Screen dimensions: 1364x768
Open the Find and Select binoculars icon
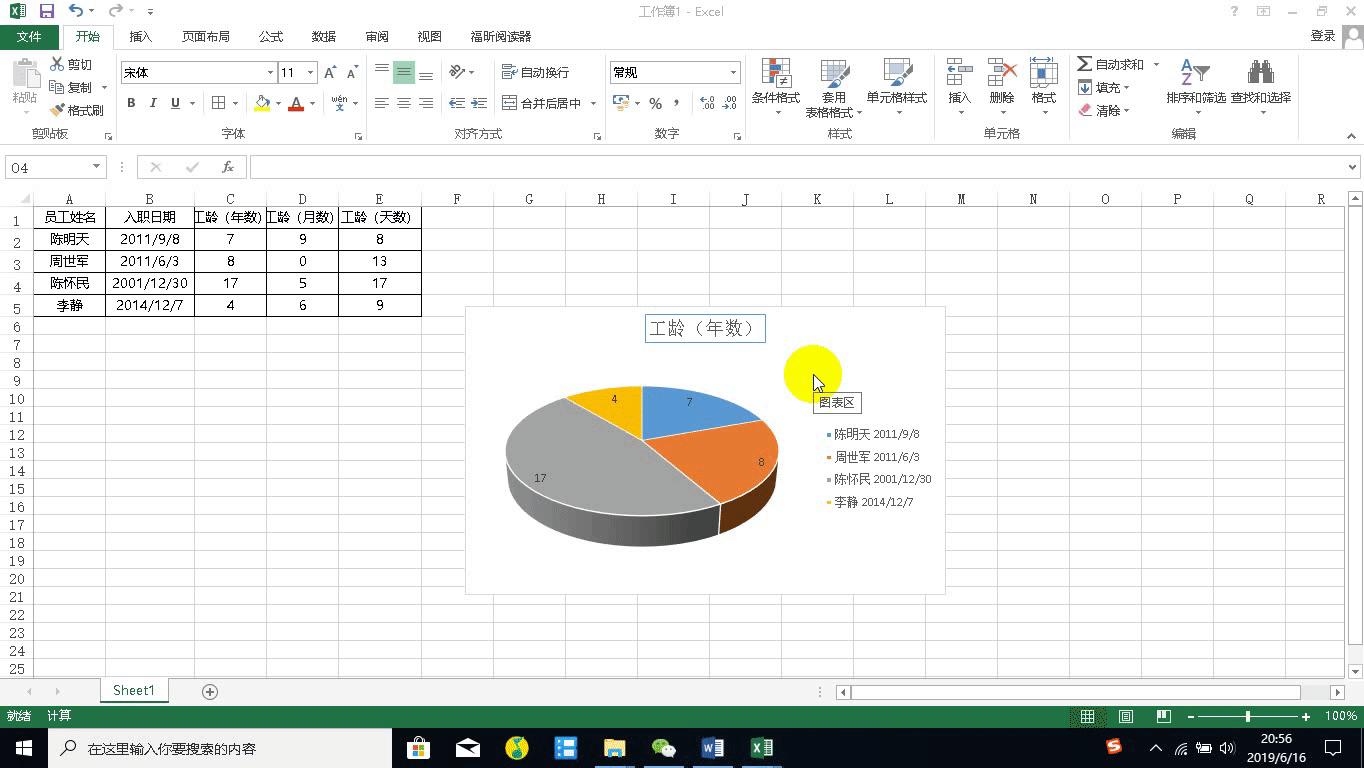[1260, 74]
